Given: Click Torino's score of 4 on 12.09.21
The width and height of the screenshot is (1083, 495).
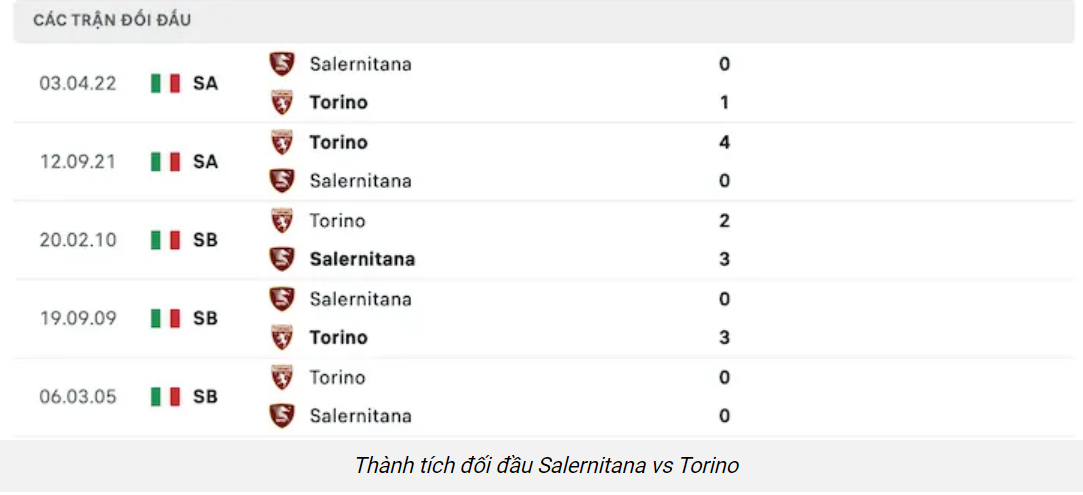Looking at the screenshot, I should pos(724,142).
